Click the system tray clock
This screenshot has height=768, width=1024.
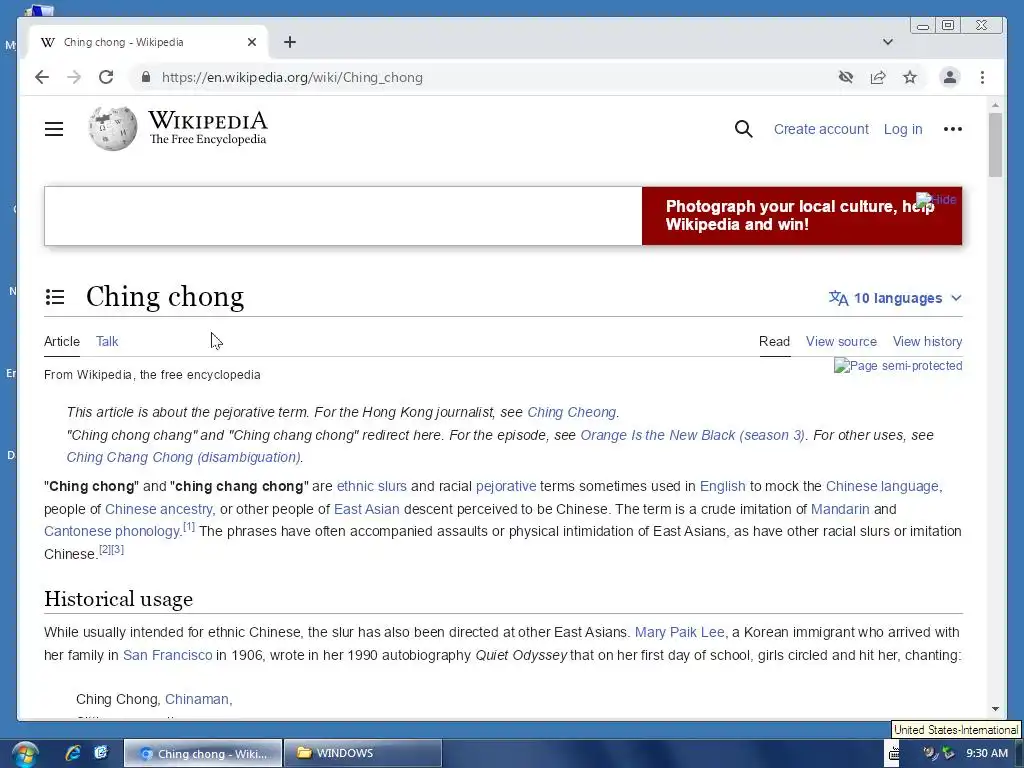987,753
